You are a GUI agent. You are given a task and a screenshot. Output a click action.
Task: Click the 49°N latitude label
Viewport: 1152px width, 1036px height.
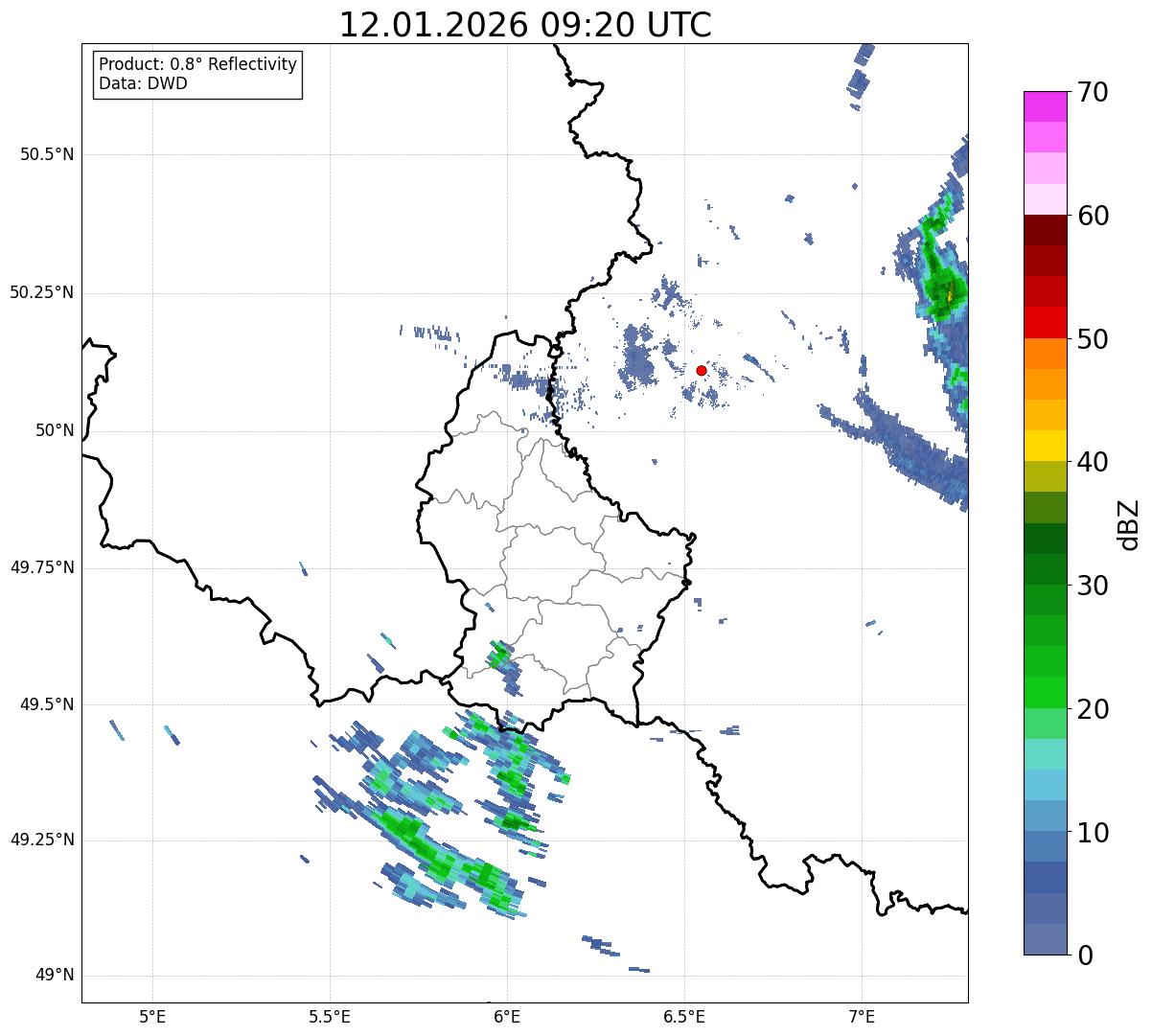(55, 976)
